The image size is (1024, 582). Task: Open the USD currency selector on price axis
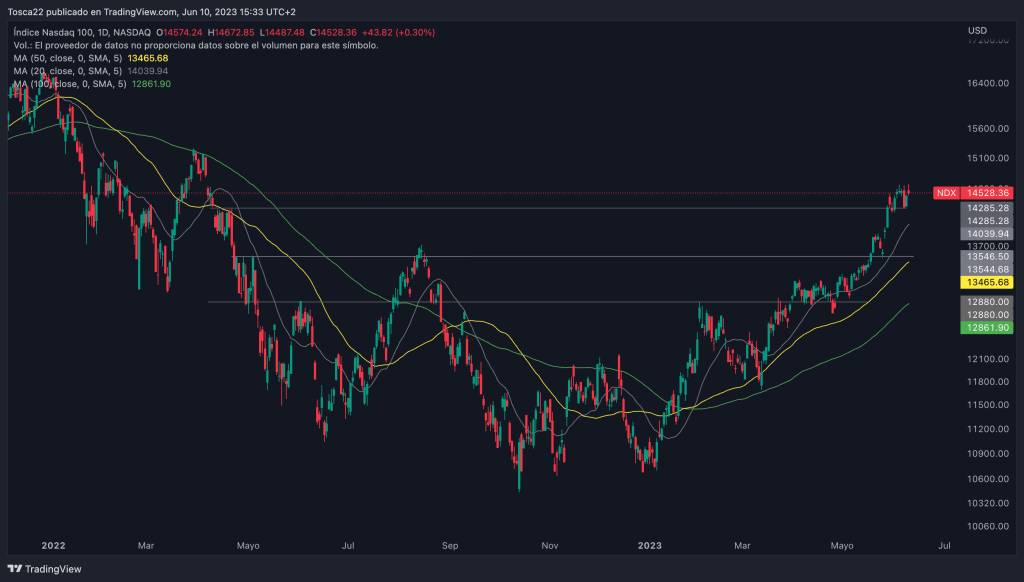click(977, 30)
